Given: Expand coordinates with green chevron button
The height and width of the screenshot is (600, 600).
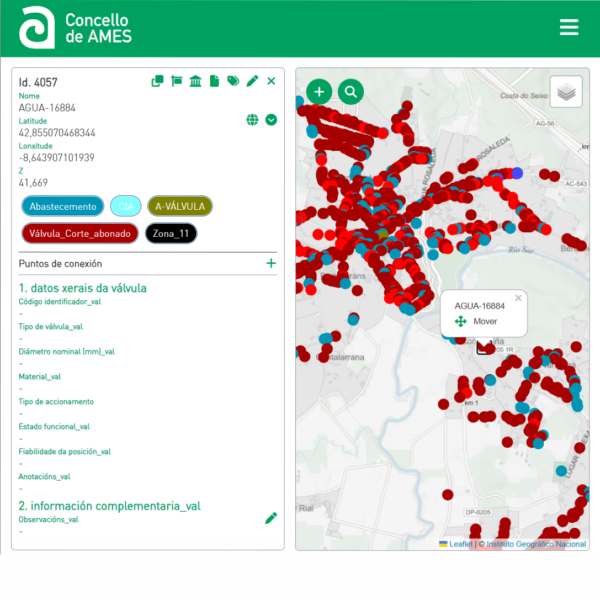Looking at the screenshot, I should point(271,120).
